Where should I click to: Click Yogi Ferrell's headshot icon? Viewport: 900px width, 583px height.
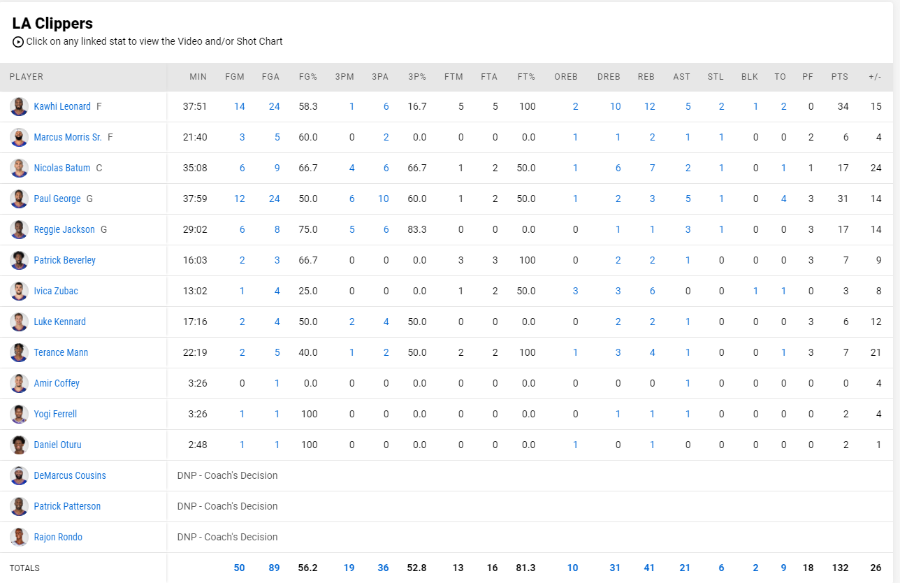click(x=19, y=414)
